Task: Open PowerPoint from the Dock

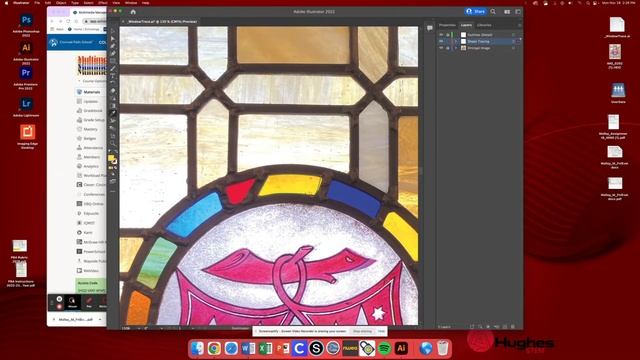Action: [282, 348]
